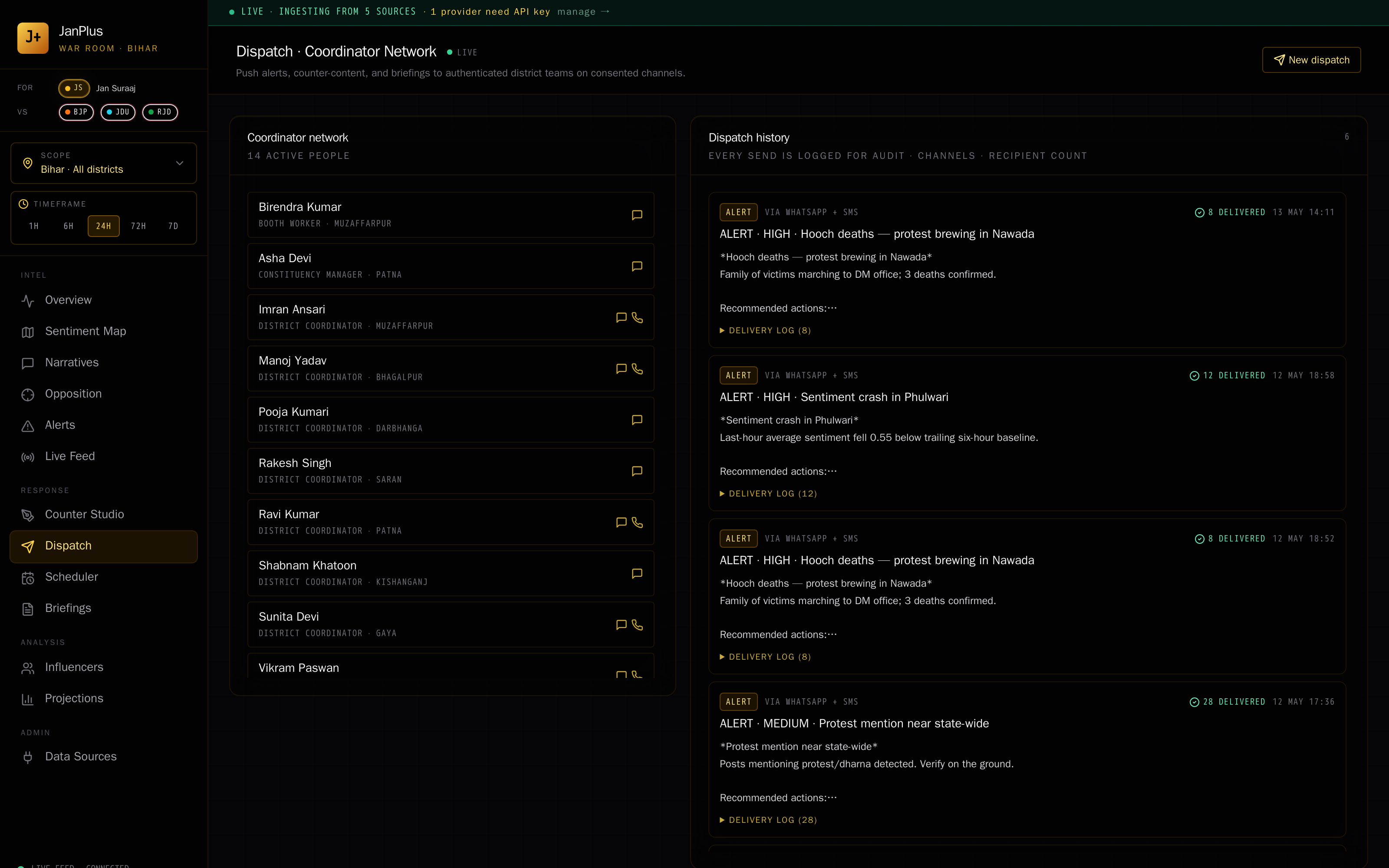The width and height of the screenshot is (1389, 868).
Task: Open the 13 May Nawada hooch alert title
Action: [x=877, y=234]
